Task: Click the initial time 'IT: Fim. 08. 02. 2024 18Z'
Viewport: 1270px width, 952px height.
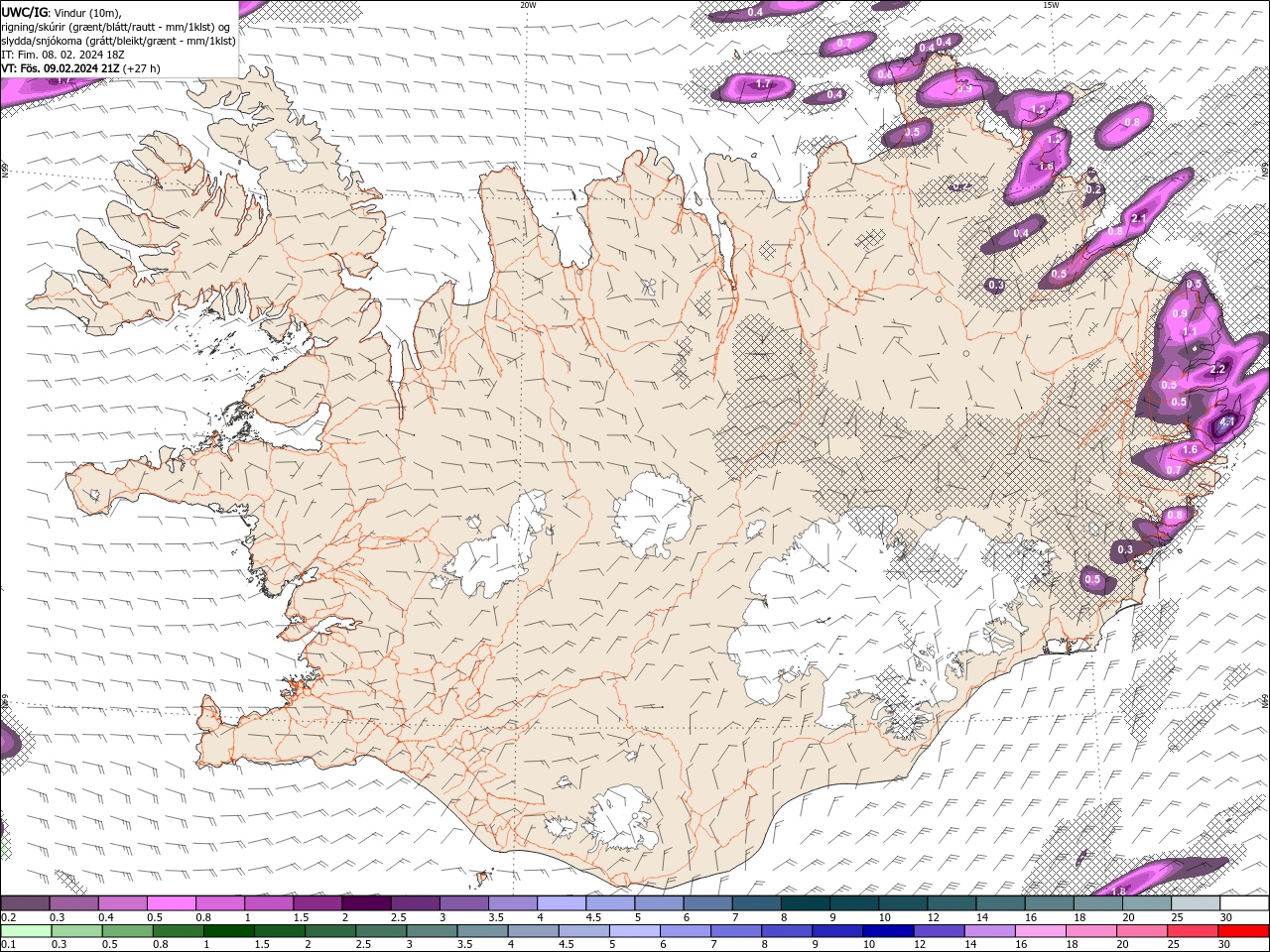Action: coord(63,55)
